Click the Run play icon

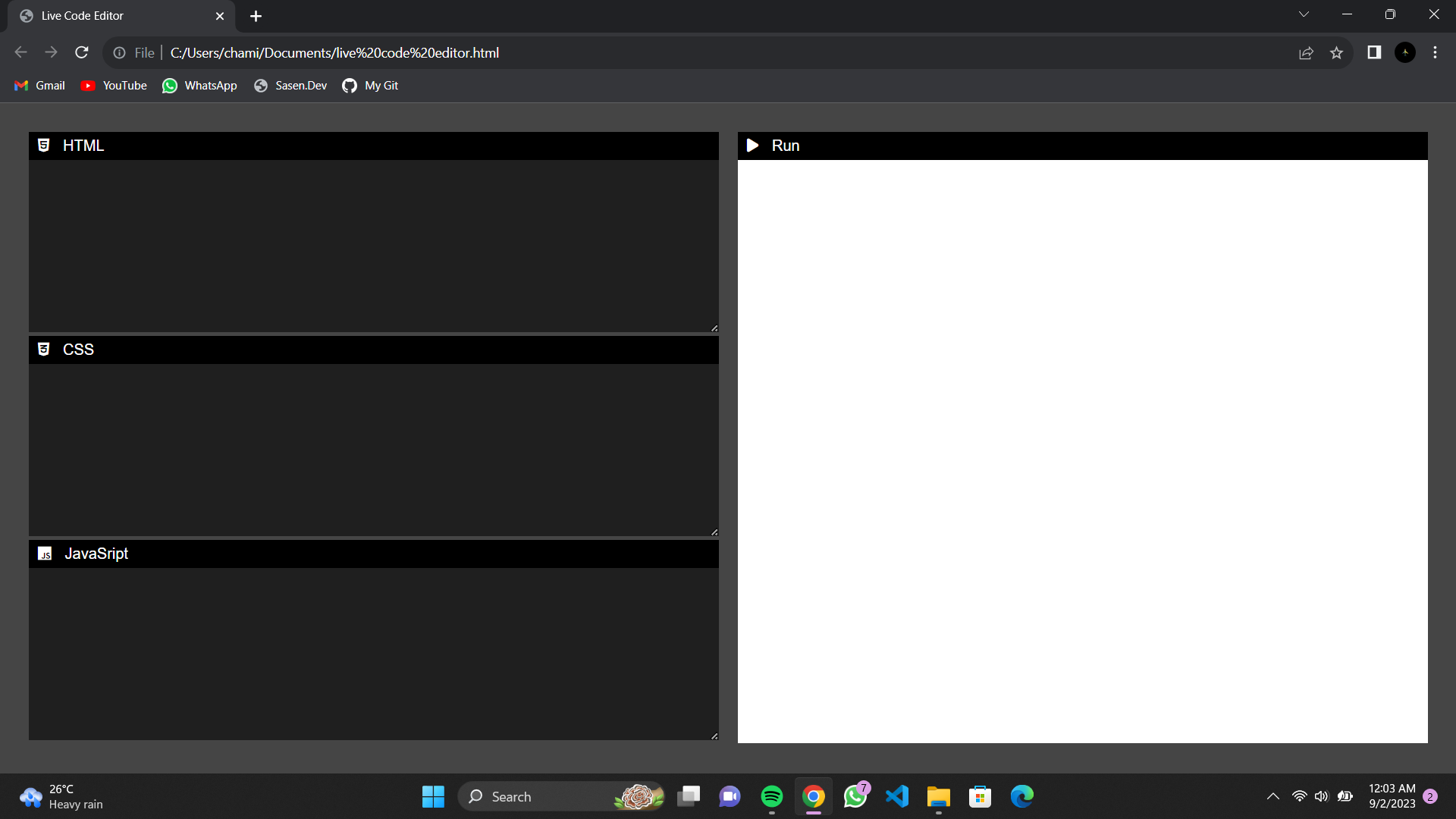[752, 146]
